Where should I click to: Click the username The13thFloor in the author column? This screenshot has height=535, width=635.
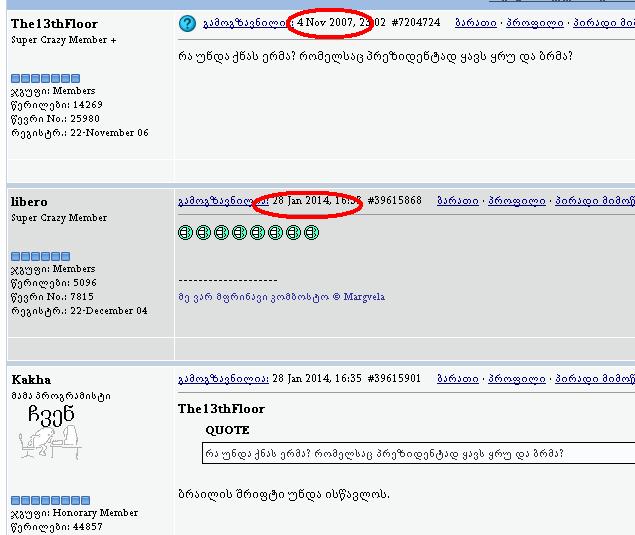click(54, 23)
